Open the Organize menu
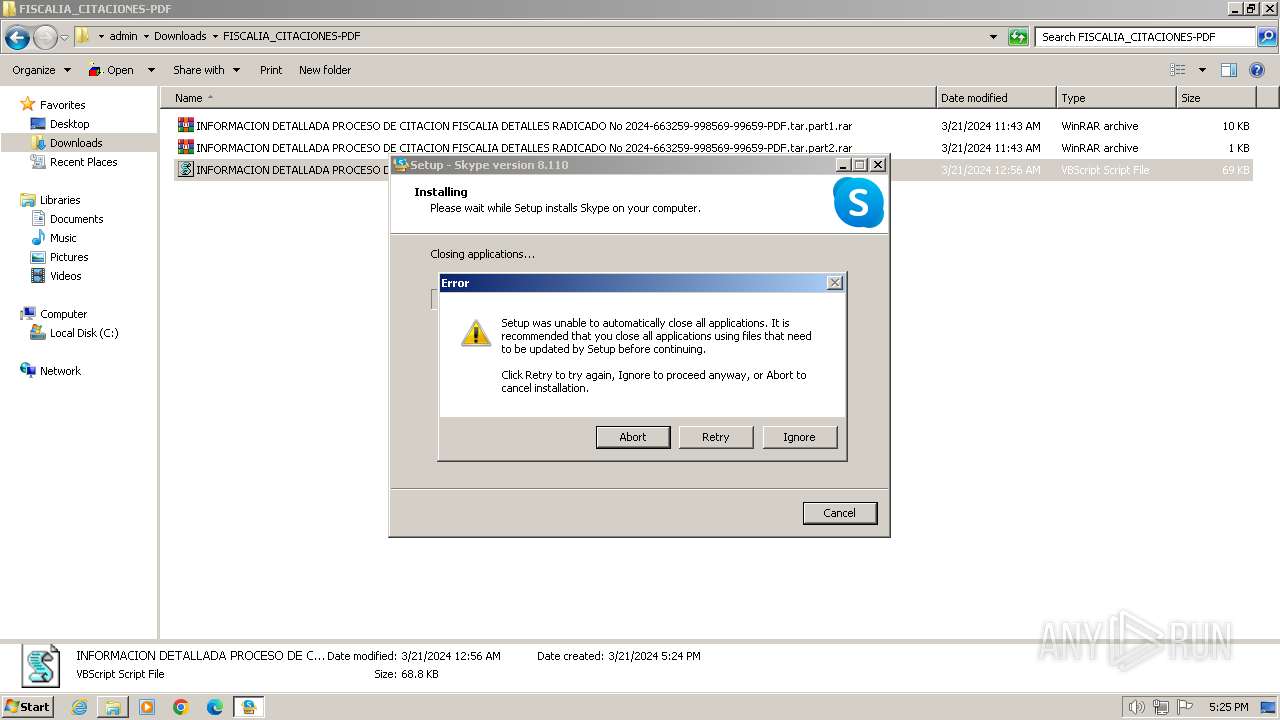This screenshot has width=1280, height=720. [41, 70]
